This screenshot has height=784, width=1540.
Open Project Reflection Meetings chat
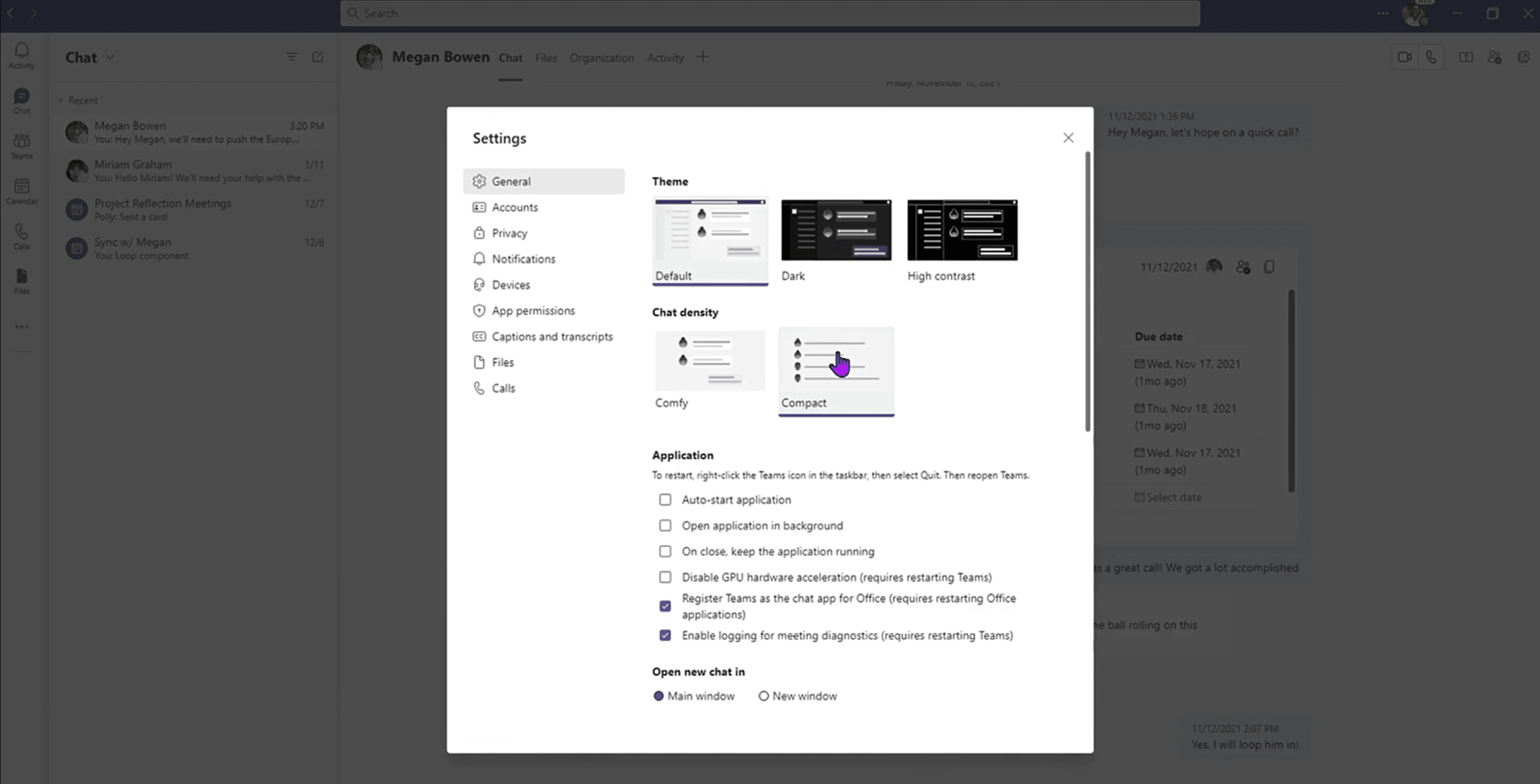tap(194, 210)
